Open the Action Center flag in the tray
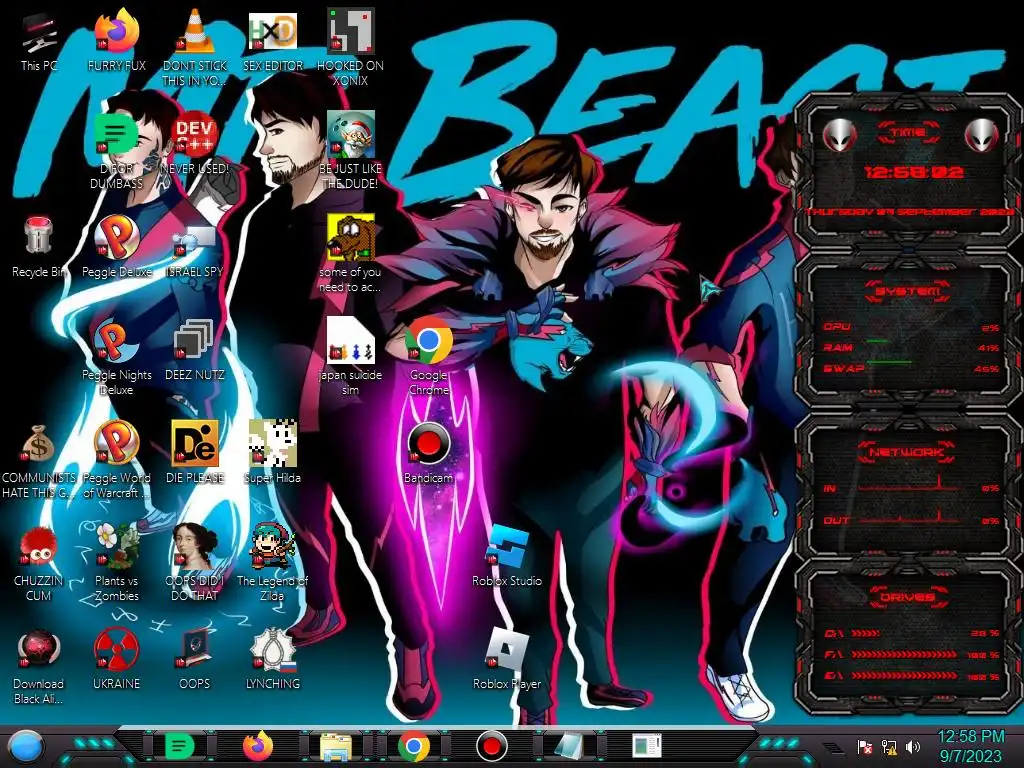This screenshot has width=1024, height=768. click(865, 746)
